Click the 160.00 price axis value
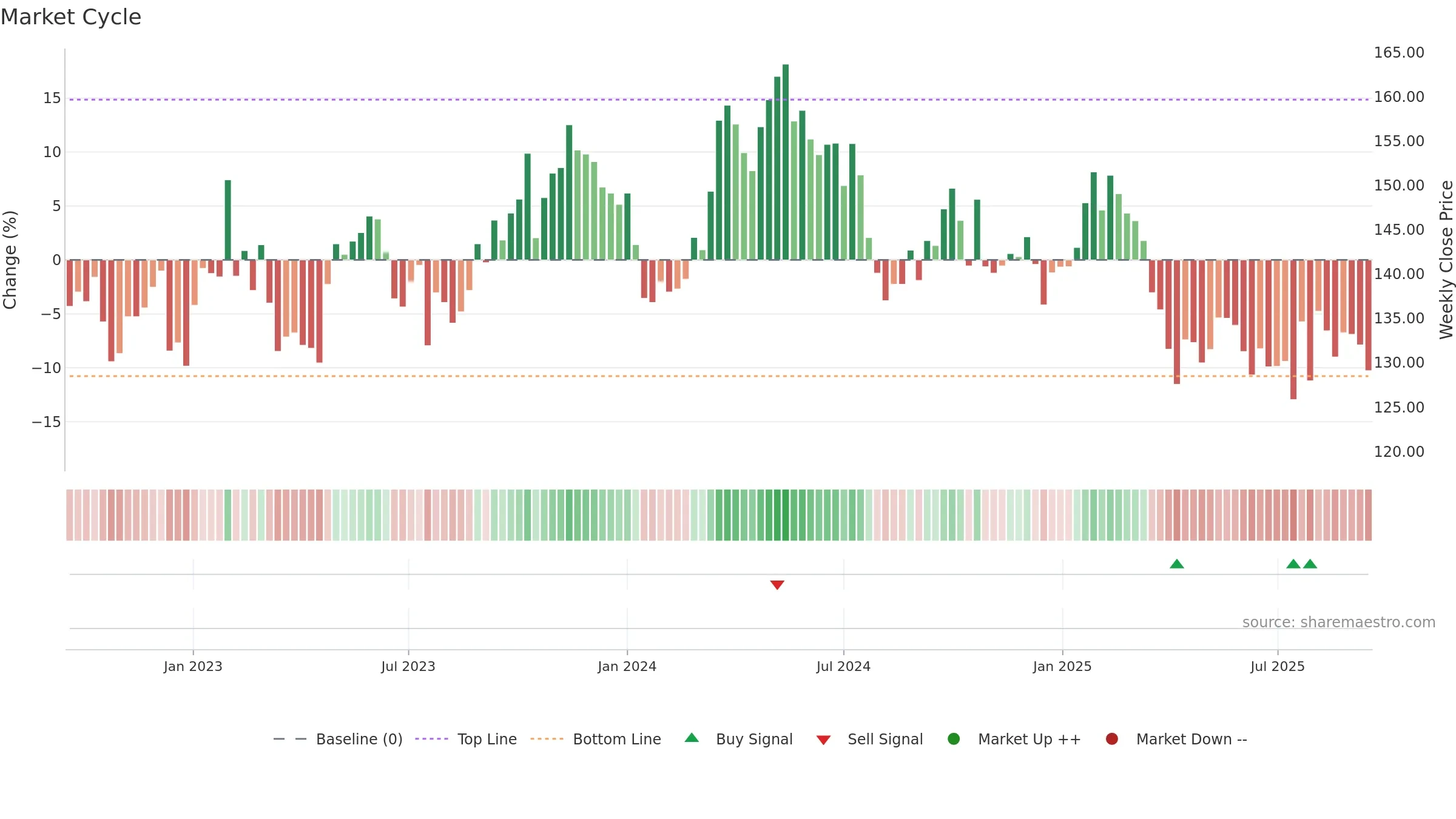 click(x=1399, y=97)
